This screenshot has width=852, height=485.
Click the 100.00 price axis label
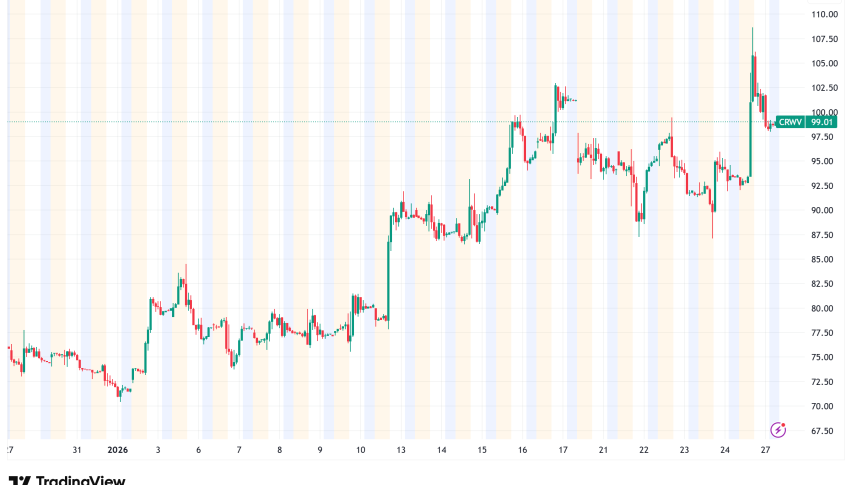(824, 112)
